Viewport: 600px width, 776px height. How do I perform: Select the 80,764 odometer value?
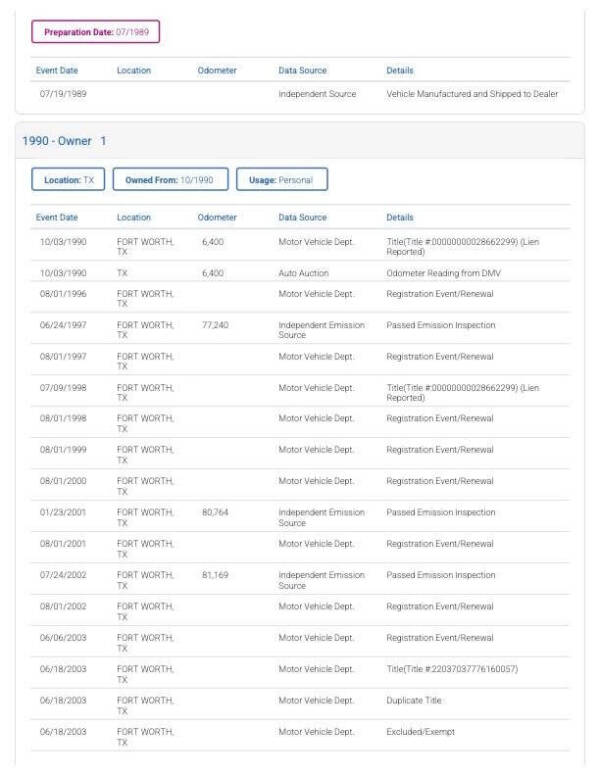tap(216, 512)
